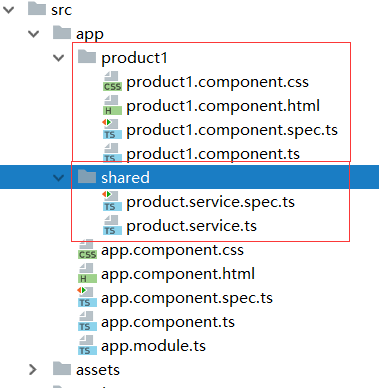Collapse the app folder chevron
The image size is (379, 388).
click(x=34, y=34)
